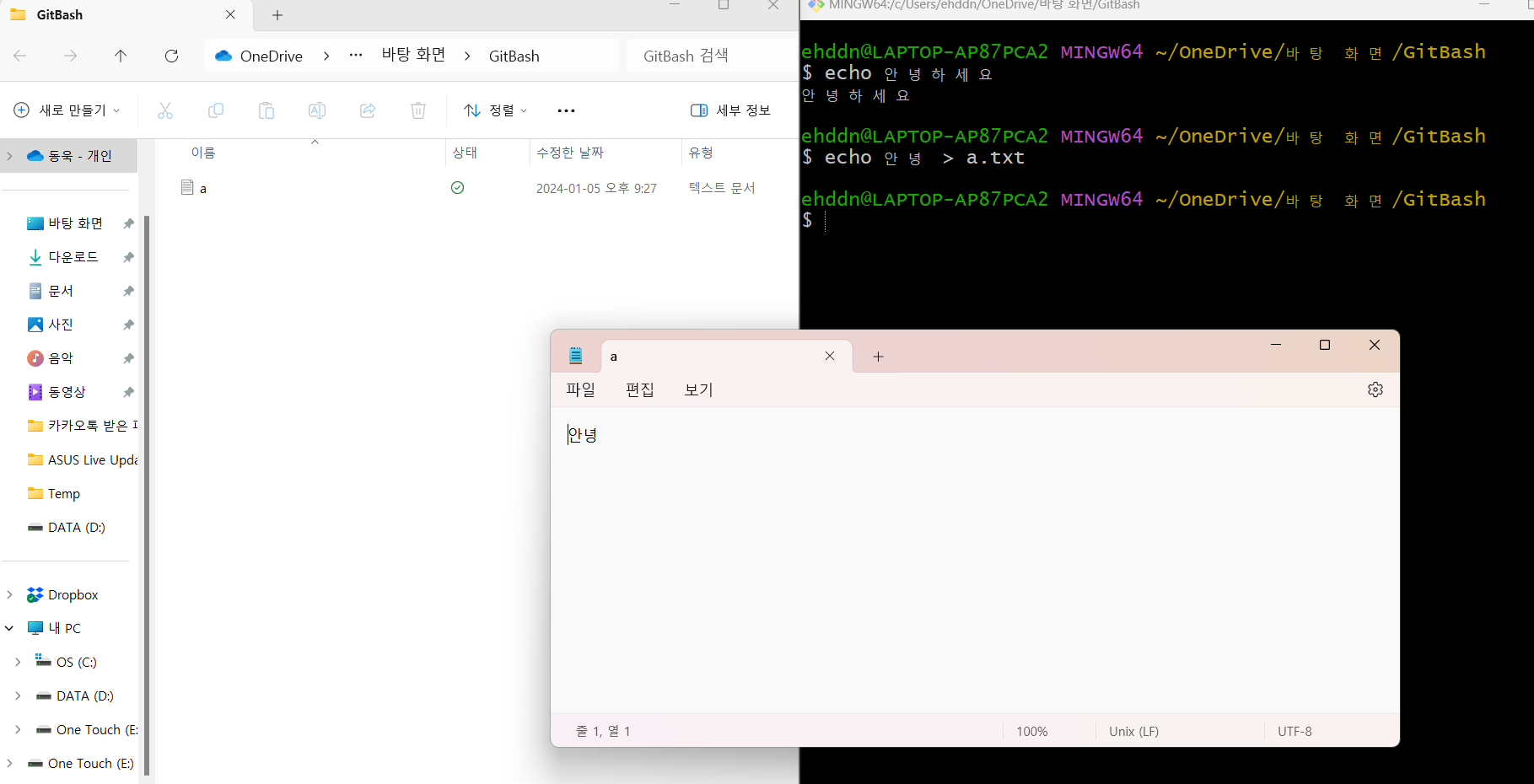Expand the Dropbox tree node
This screenshot has height=784, width=1534.
pyautogui.click(x=9, y=595)
